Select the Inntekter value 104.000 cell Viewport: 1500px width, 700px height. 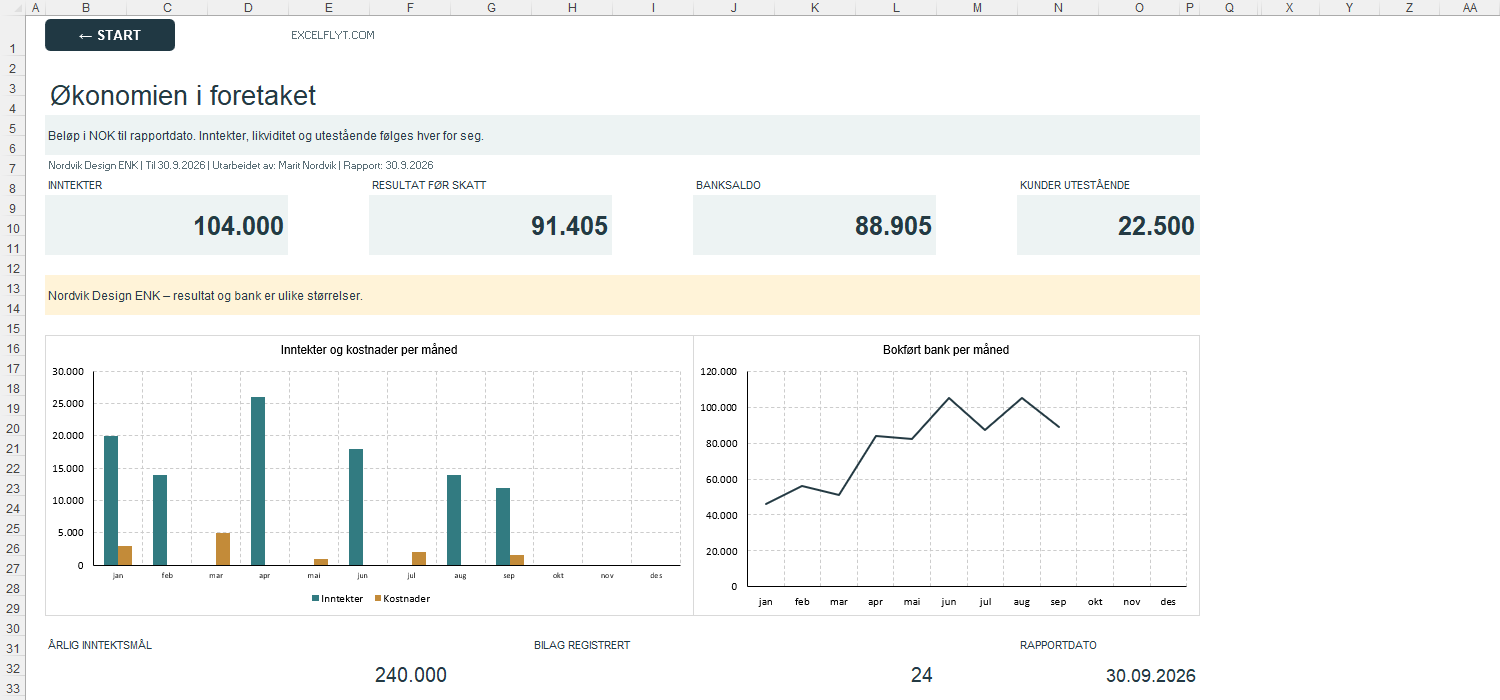167,225
